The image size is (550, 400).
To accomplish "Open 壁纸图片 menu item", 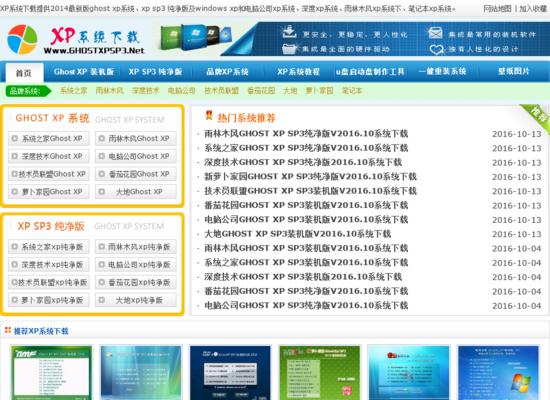I will point(514,71).
